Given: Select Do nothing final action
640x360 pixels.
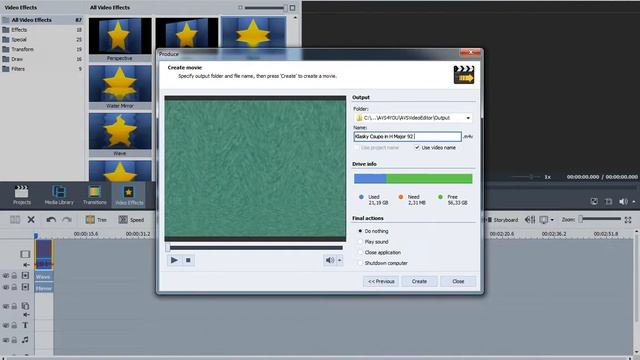Looking at the screenshot, I should (x=360, y=231).
